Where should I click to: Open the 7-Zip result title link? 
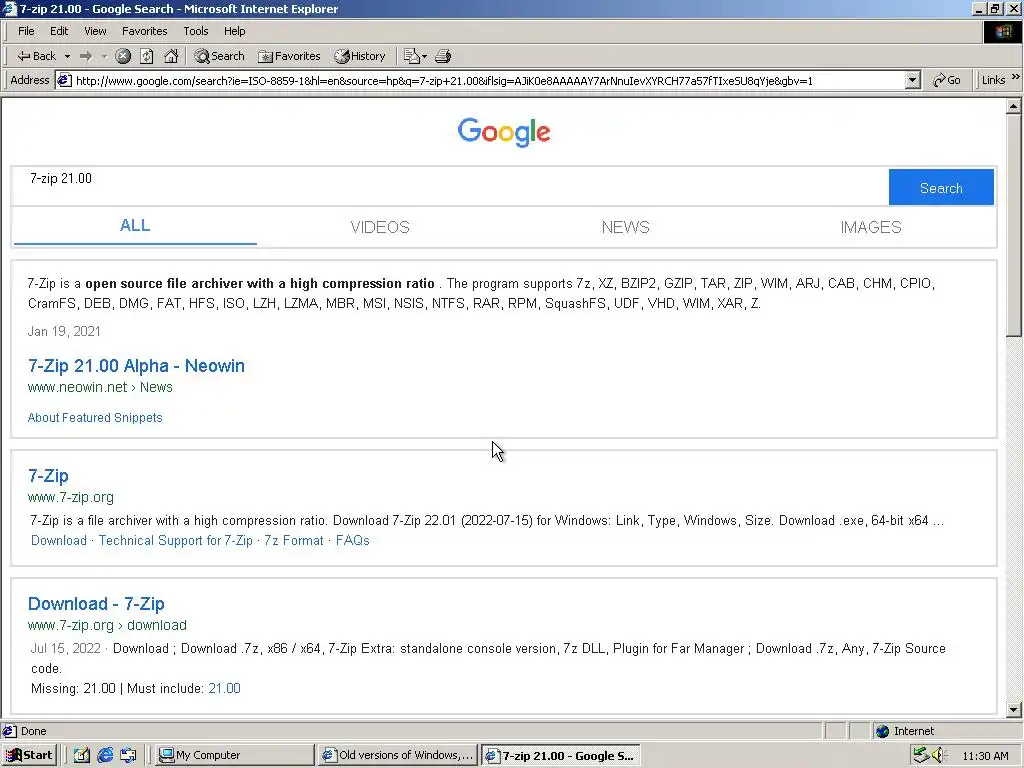[x=48, y=476]
